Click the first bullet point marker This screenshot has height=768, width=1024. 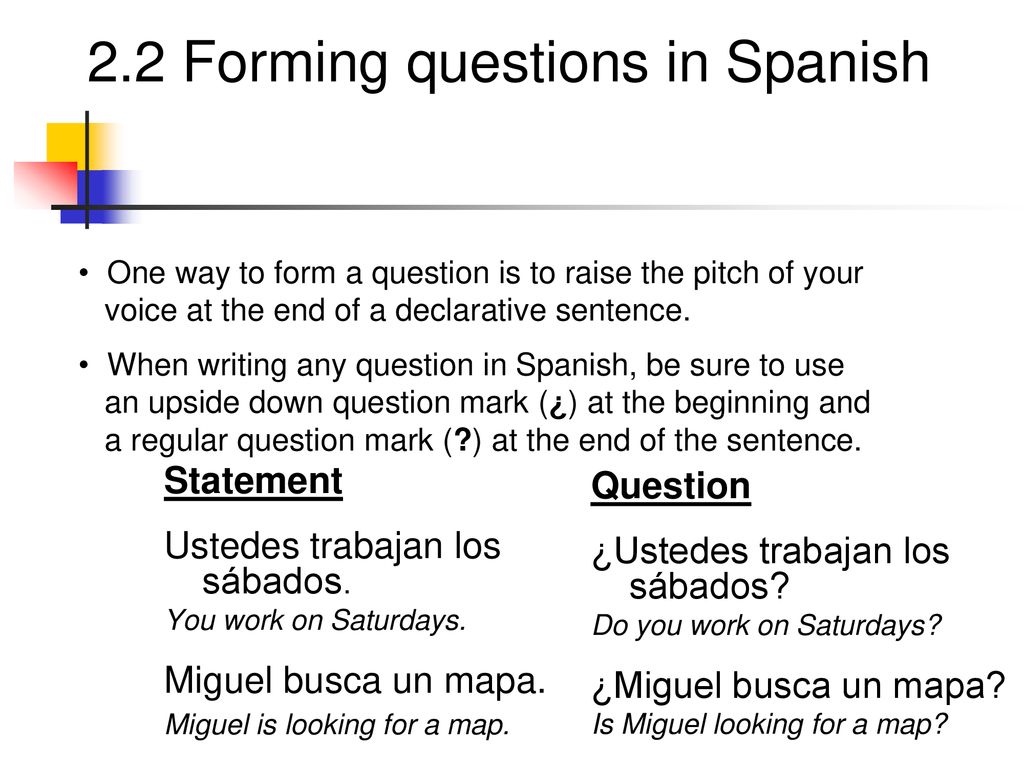84,273
